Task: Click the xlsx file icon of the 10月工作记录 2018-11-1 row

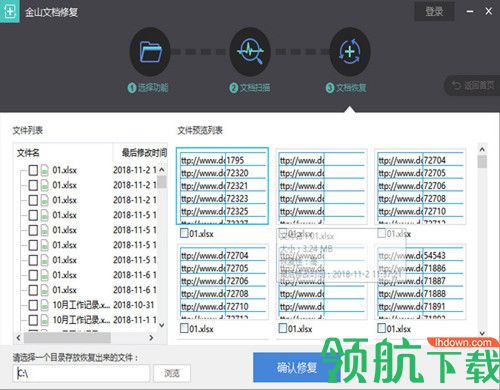Action: pos(45,320)
